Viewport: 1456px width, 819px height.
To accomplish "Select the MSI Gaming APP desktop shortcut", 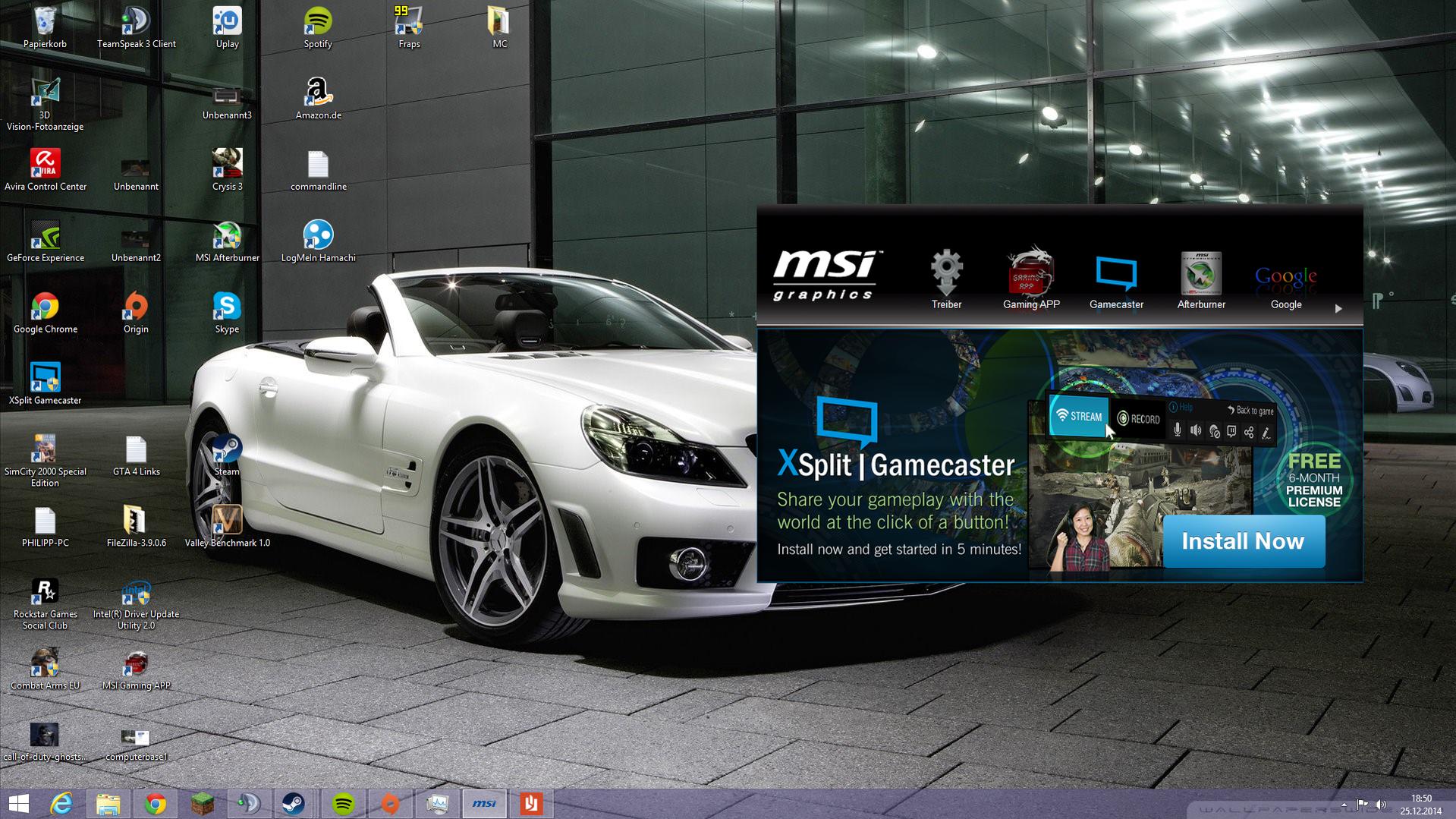I will [136, 669].
